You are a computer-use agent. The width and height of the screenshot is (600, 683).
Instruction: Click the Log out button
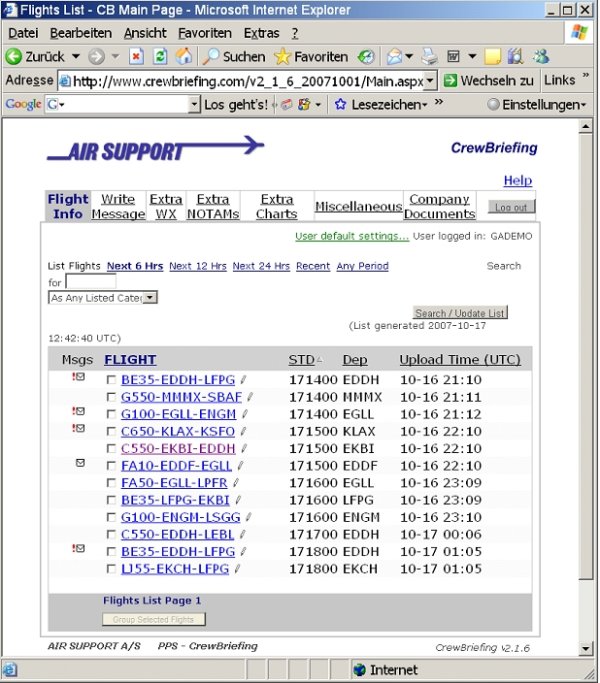pos(512,207)
